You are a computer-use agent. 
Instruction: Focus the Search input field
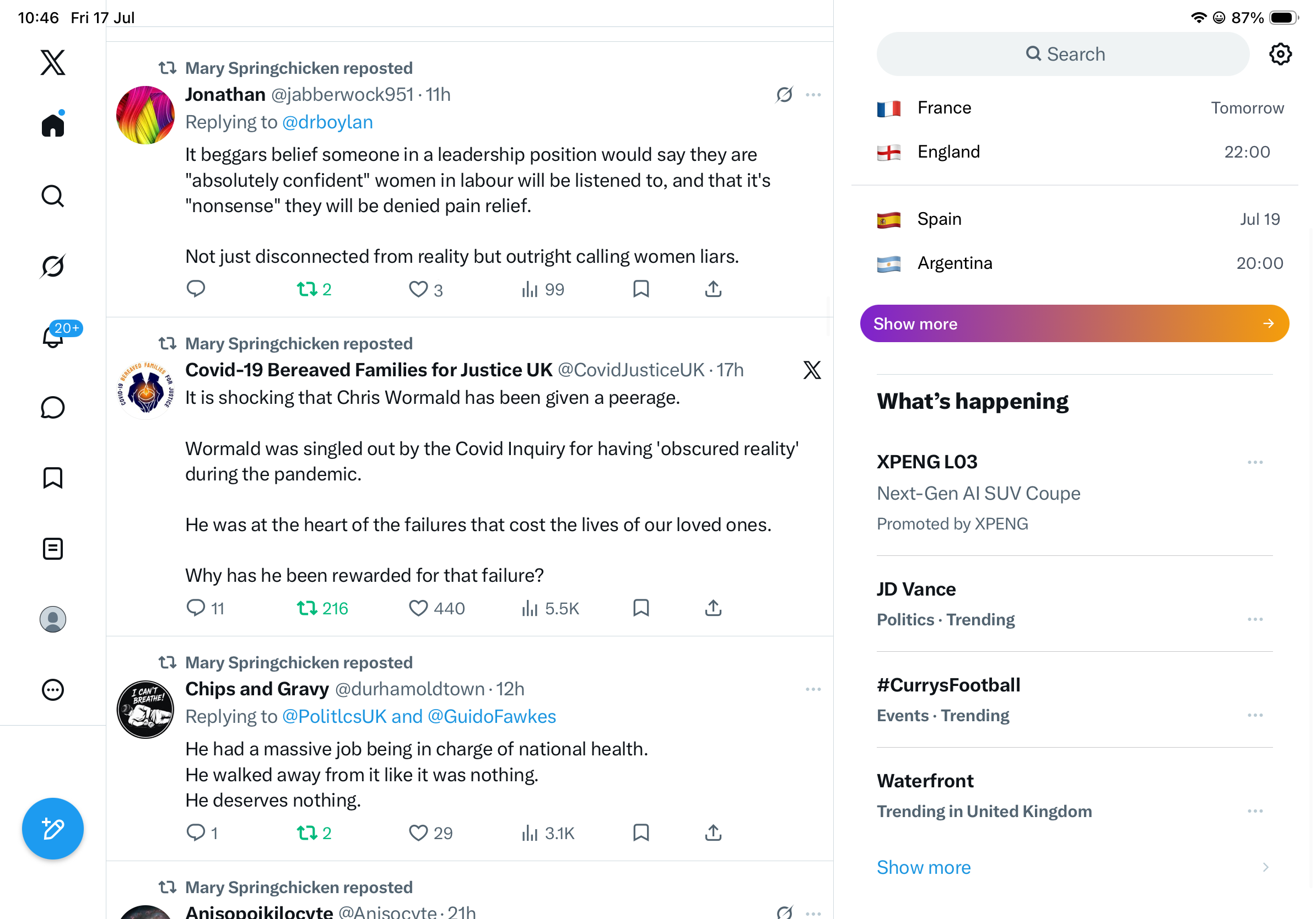pos(1062,54)
